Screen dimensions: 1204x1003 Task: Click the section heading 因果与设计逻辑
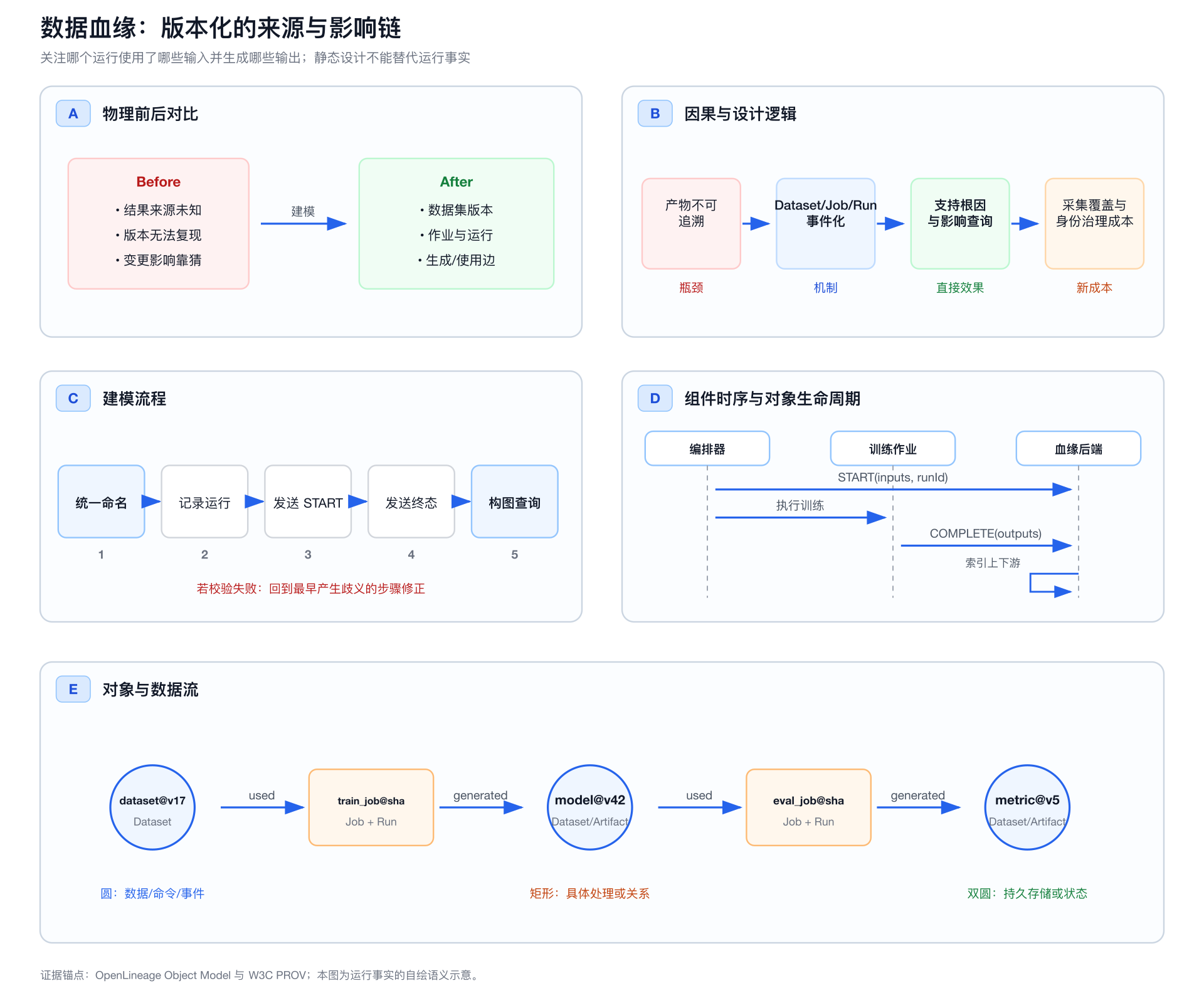click(x=741, y=114)
